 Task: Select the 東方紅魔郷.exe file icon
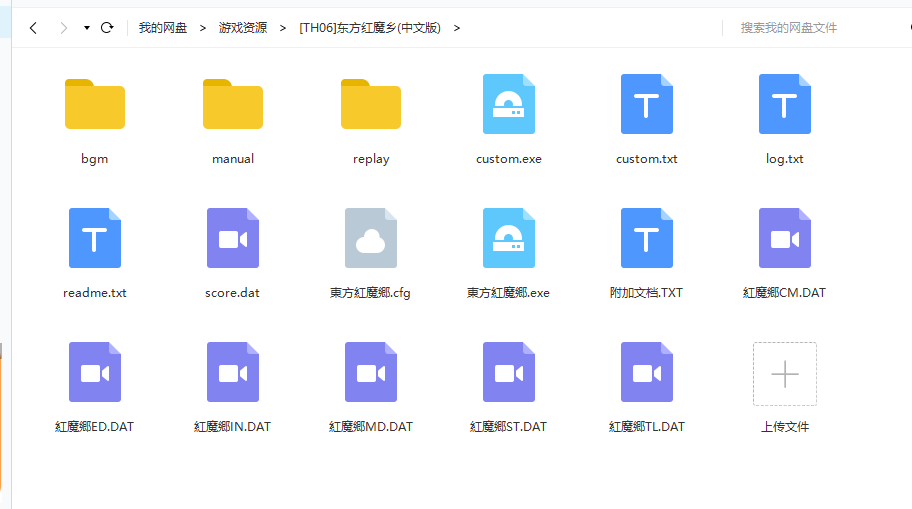[509, 238]
